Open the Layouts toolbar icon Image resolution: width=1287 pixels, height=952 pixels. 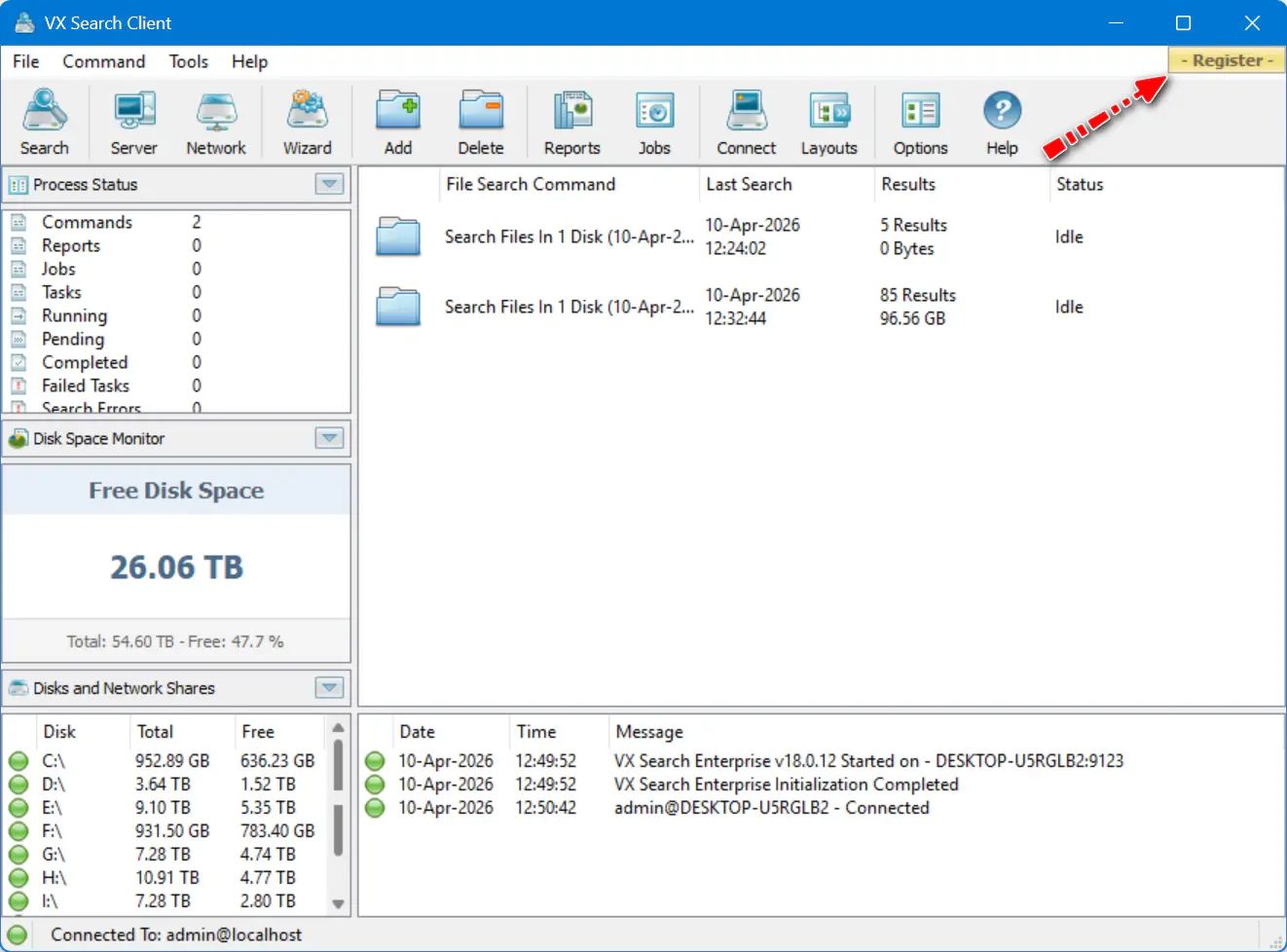828,122
